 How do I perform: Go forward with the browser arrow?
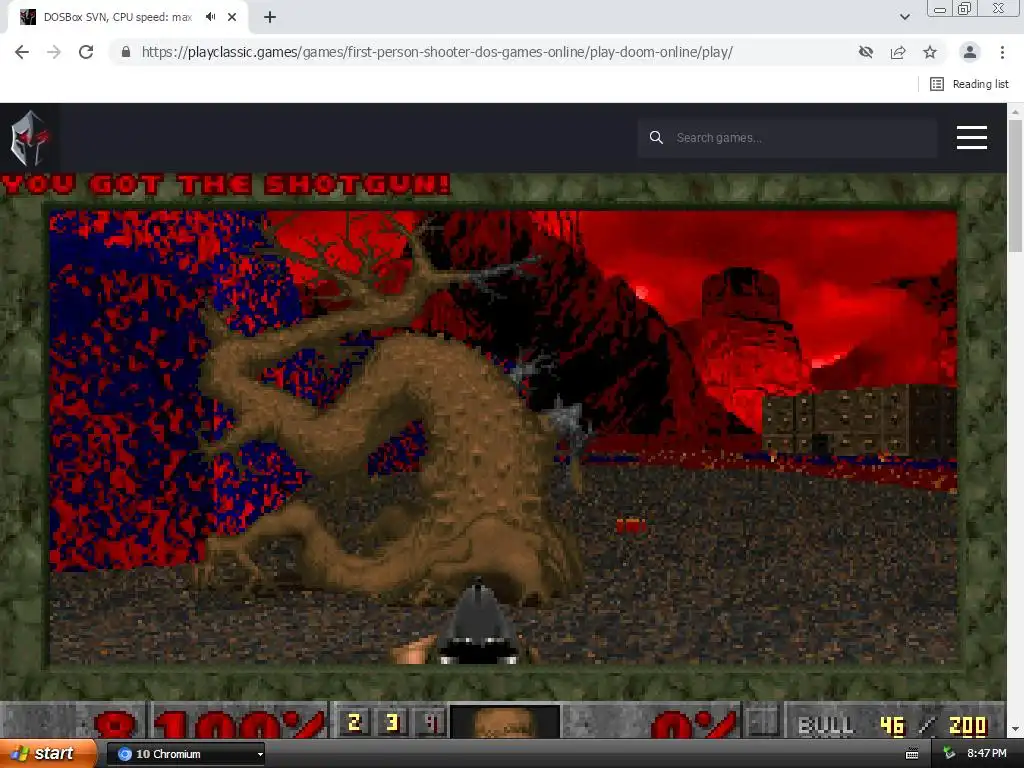pyautogui.click(x=54, y=52)
